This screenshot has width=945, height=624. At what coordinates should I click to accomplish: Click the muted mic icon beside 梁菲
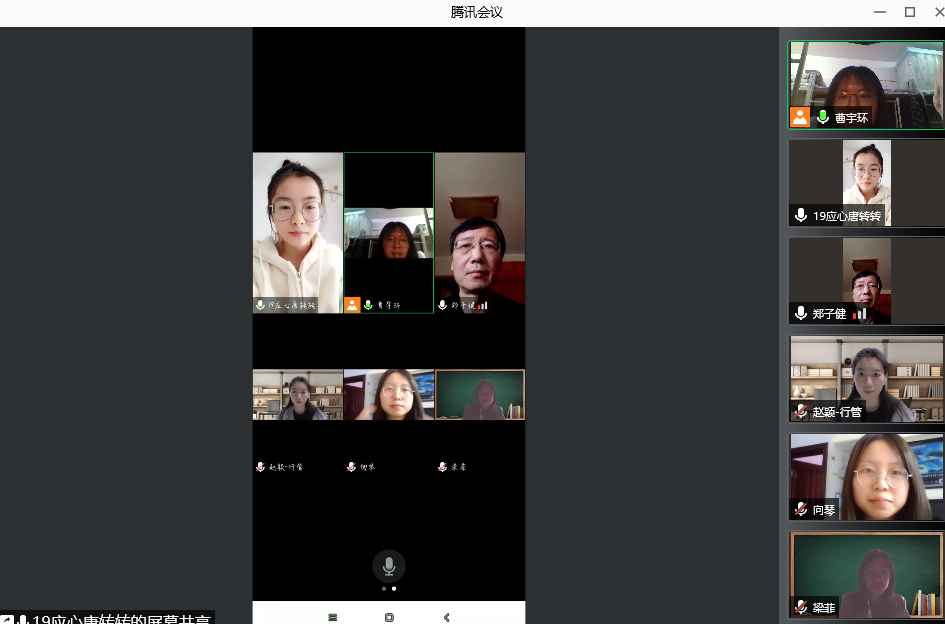[x=800, y=607]
